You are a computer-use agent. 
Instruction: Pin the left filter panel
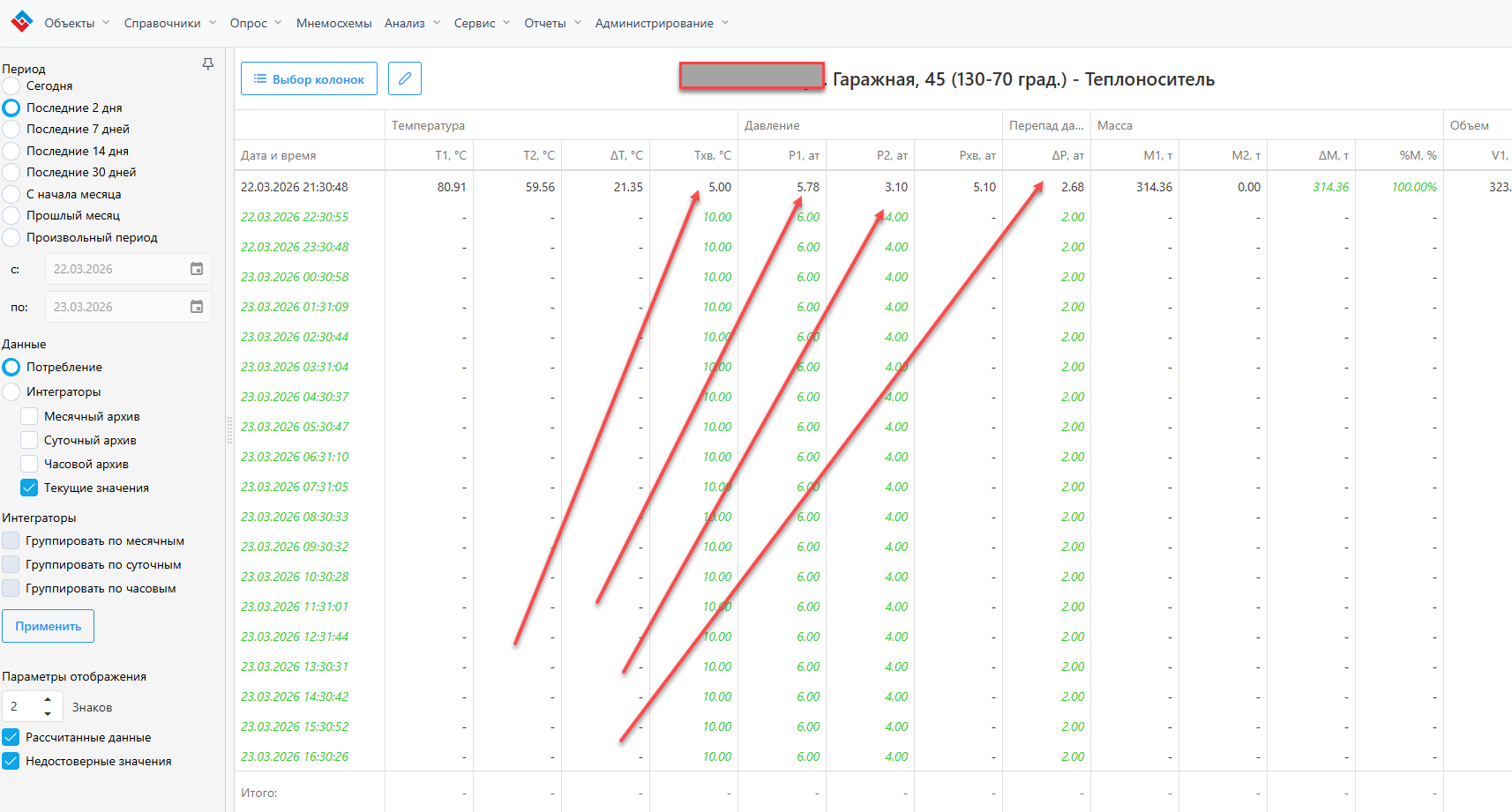tap(208, 64)
